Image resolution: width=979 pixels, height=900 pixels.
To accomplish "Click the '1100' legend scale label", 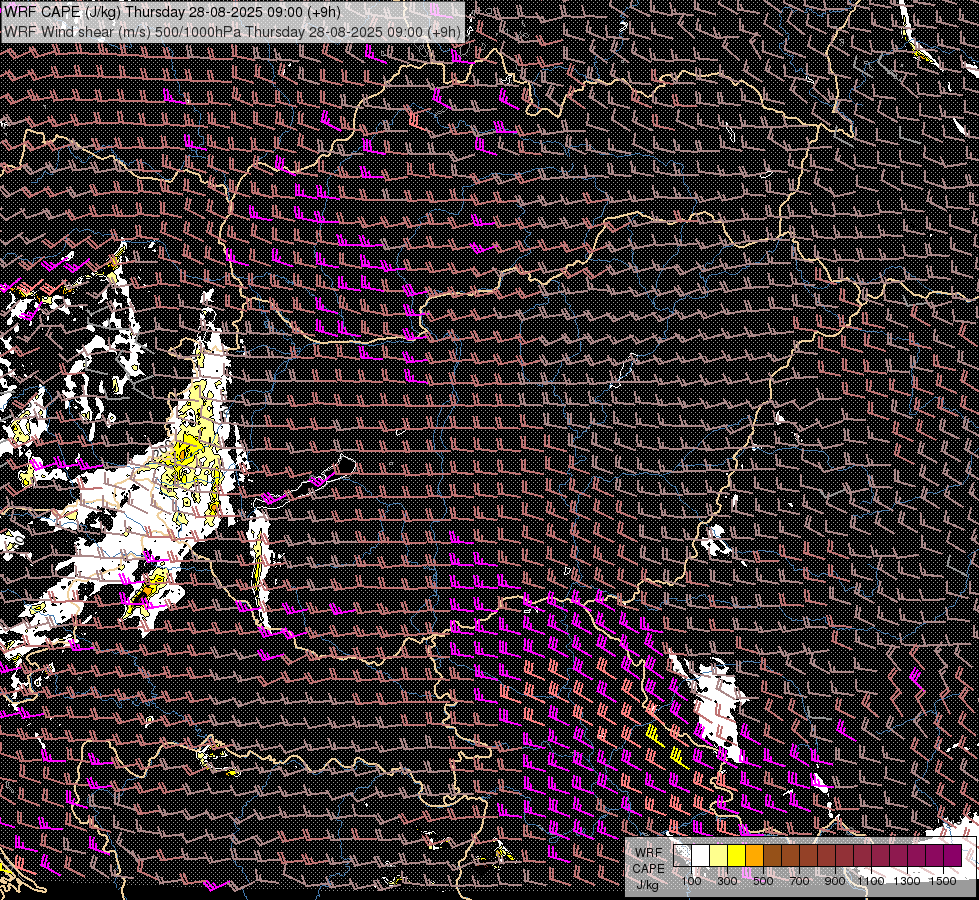I will (871, 881).
